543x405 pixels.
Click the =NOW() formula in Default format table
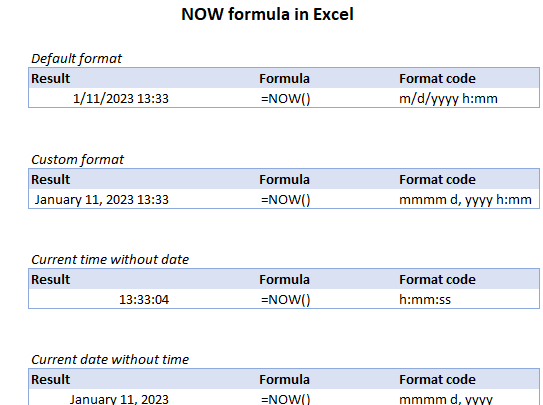pos(285,99)
